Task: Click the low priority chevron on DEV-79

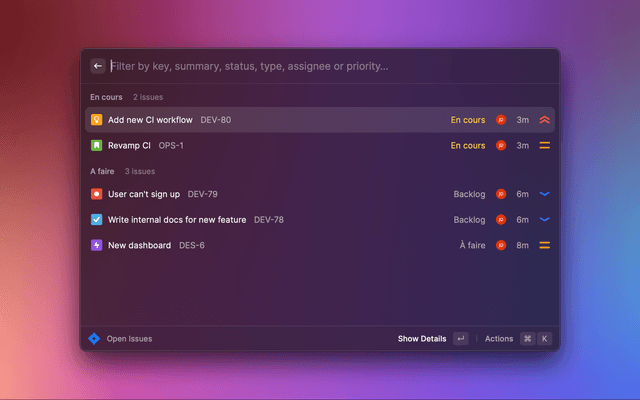Action: [x=545, y=194]
